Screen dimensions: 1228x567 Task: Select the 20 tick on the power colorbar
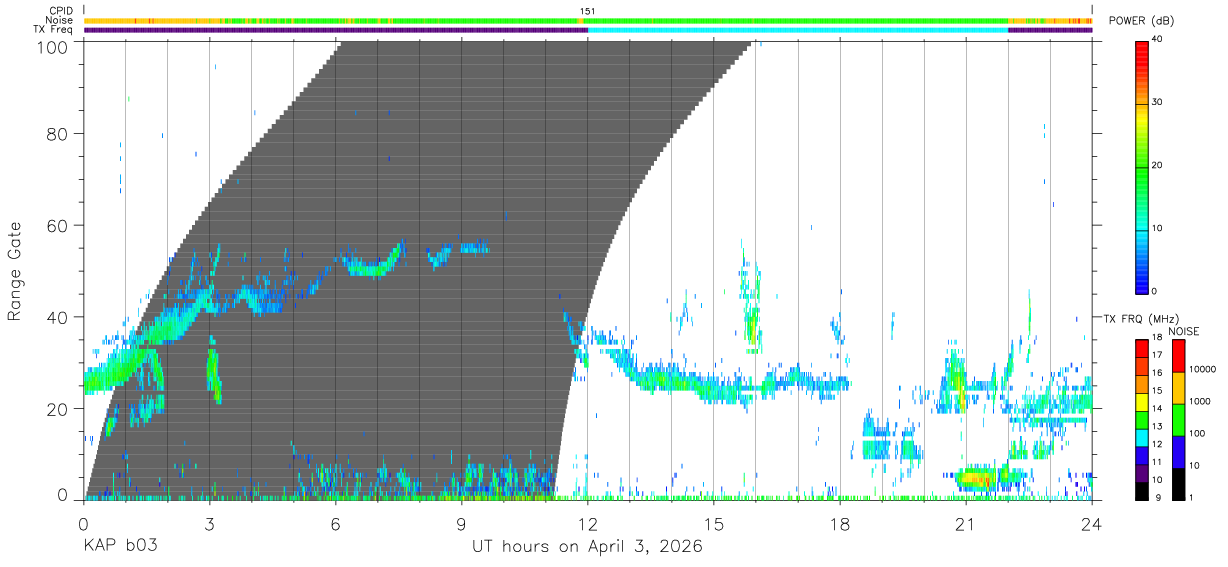point(1158,166)
